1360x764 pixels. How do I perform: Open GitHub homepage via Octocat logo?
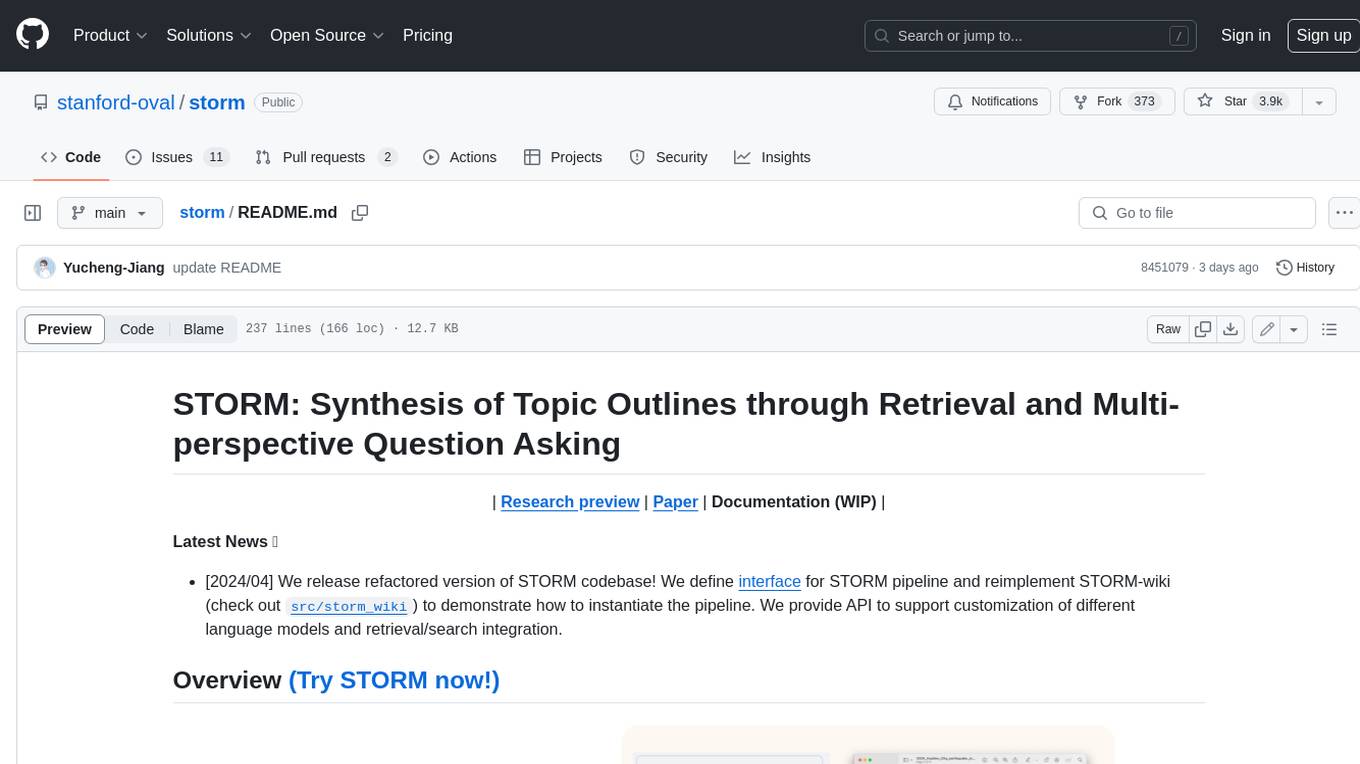pos(32,35)
